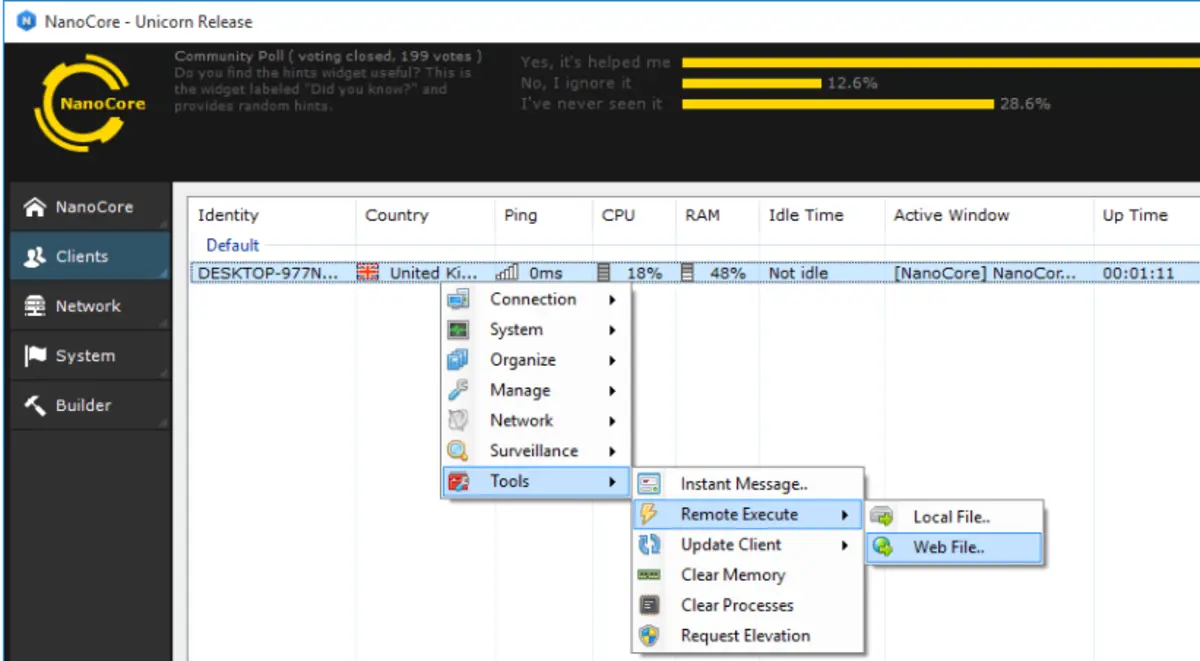
Task: Click the Instant Message icon
Action: tap(649, 484)
